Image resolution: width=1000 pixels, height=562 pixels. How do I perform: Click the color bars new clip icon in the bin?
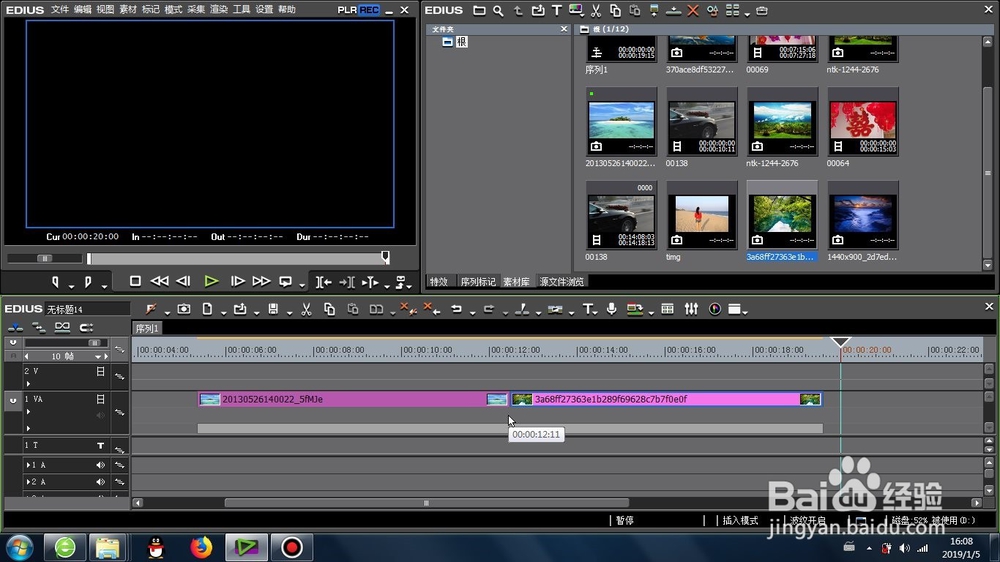577,10
